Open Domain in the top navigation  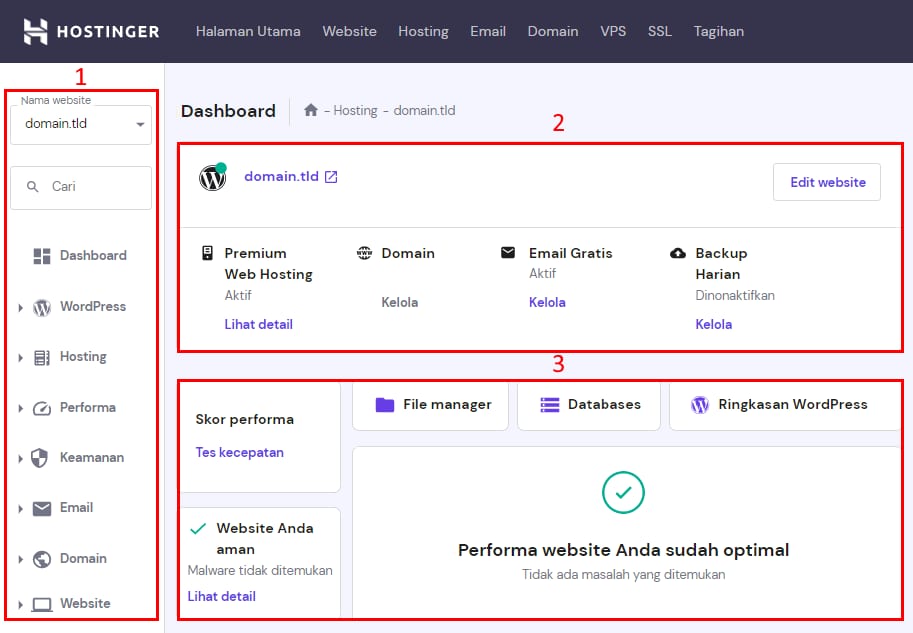[553, 31]
